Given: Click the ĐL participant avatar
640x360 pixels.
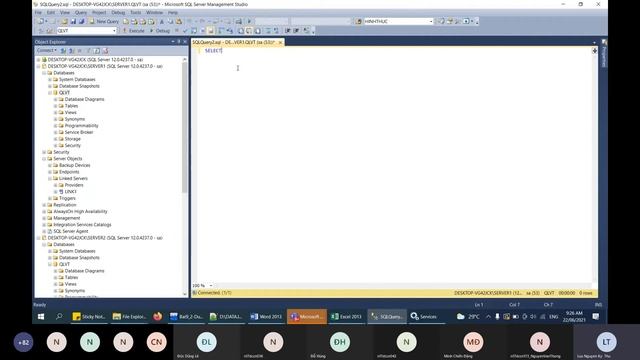Looking at the screenshot, I should coord(207,342).
